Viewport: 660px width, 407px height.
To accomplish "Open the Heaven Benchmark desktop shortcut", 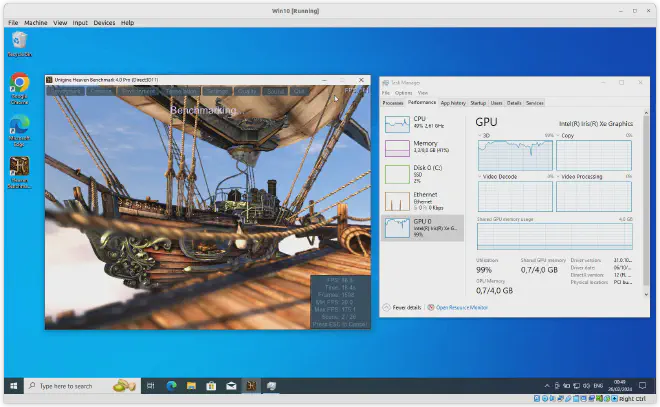I will [x=19, y=167].
